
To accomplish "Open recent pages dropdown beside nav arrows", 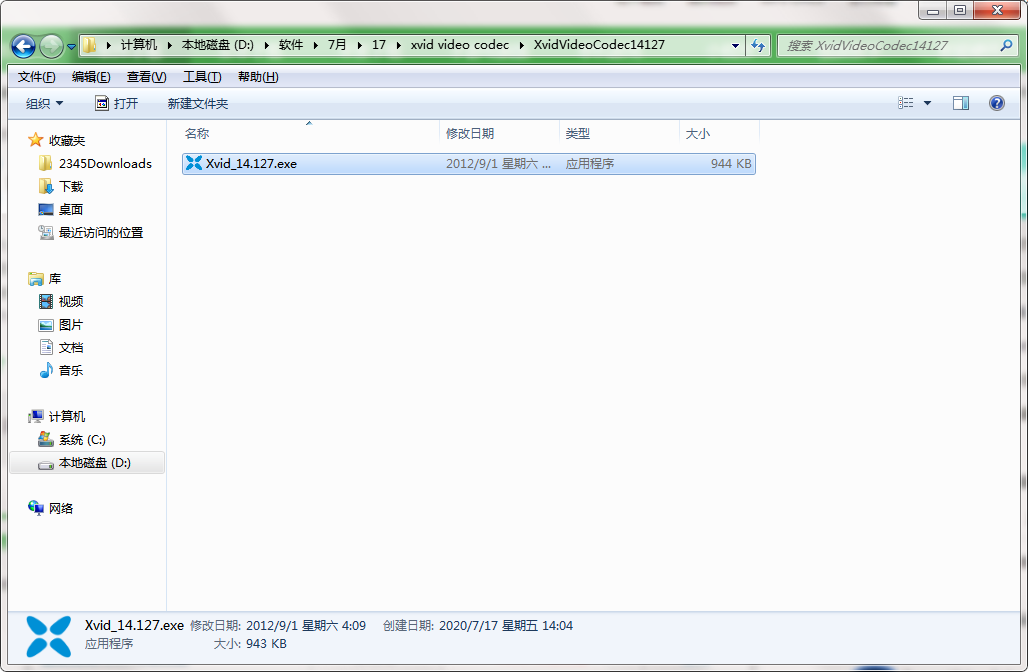I will click(x=71, y=47).
